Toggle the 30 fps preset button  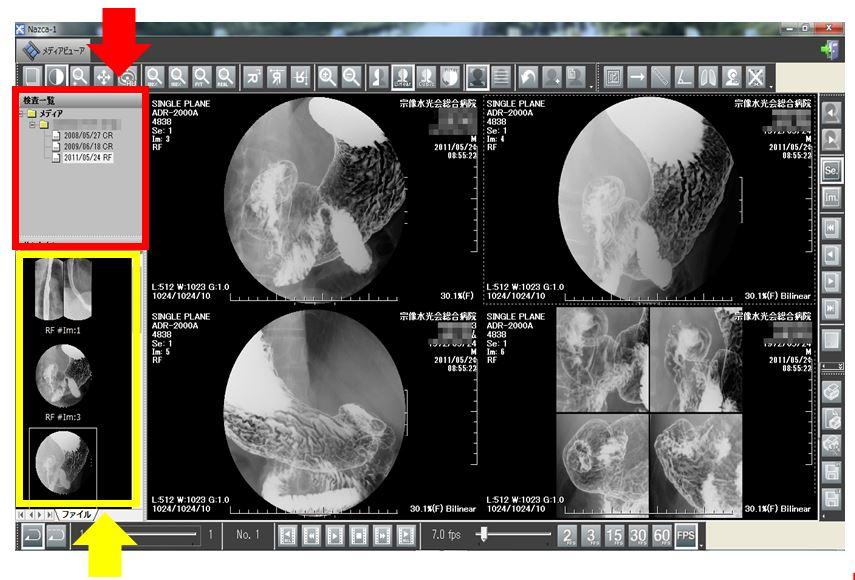tap(637, 535)
